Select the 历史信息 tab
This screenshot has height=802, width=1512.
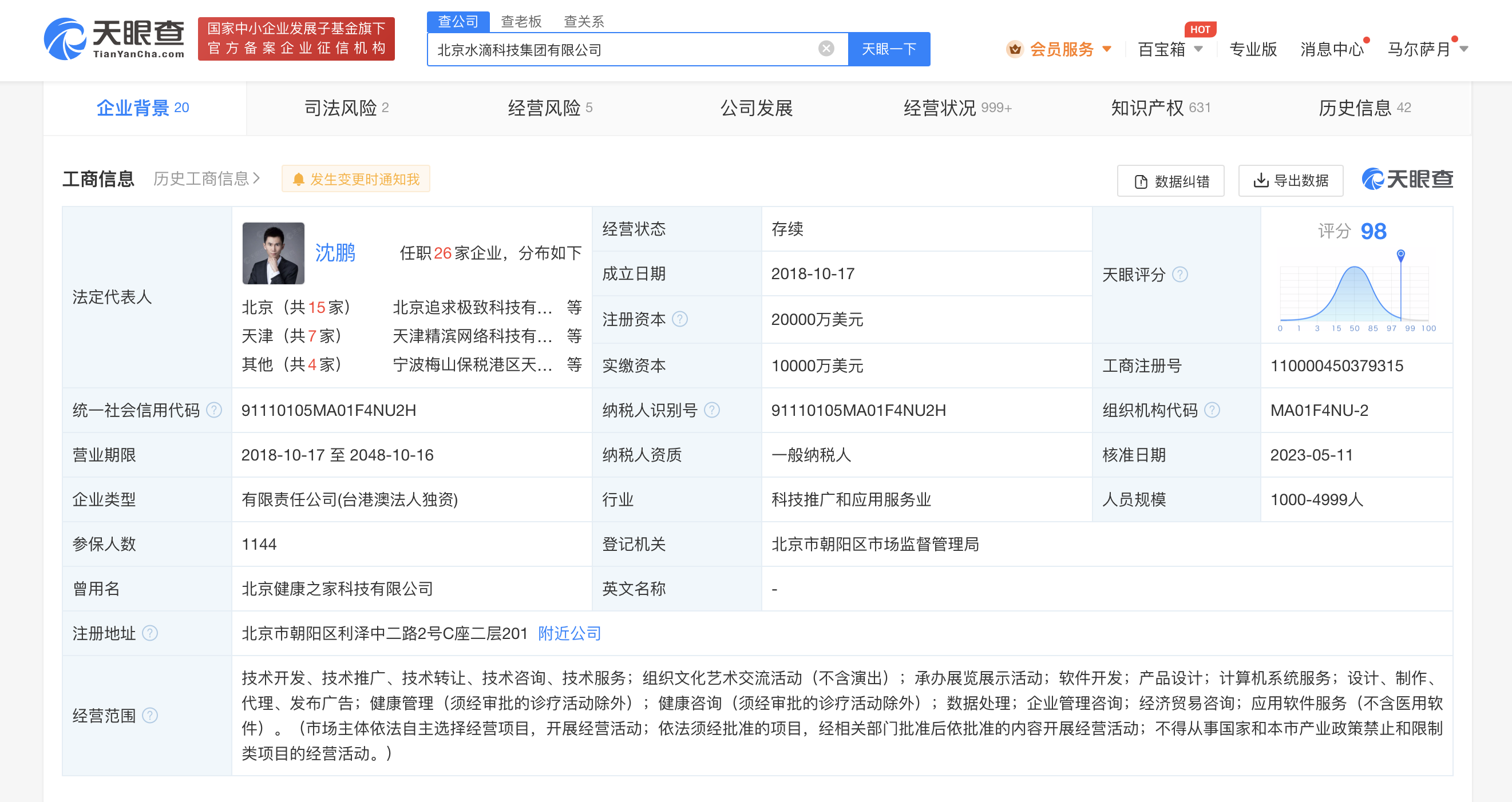point(1365,108)
